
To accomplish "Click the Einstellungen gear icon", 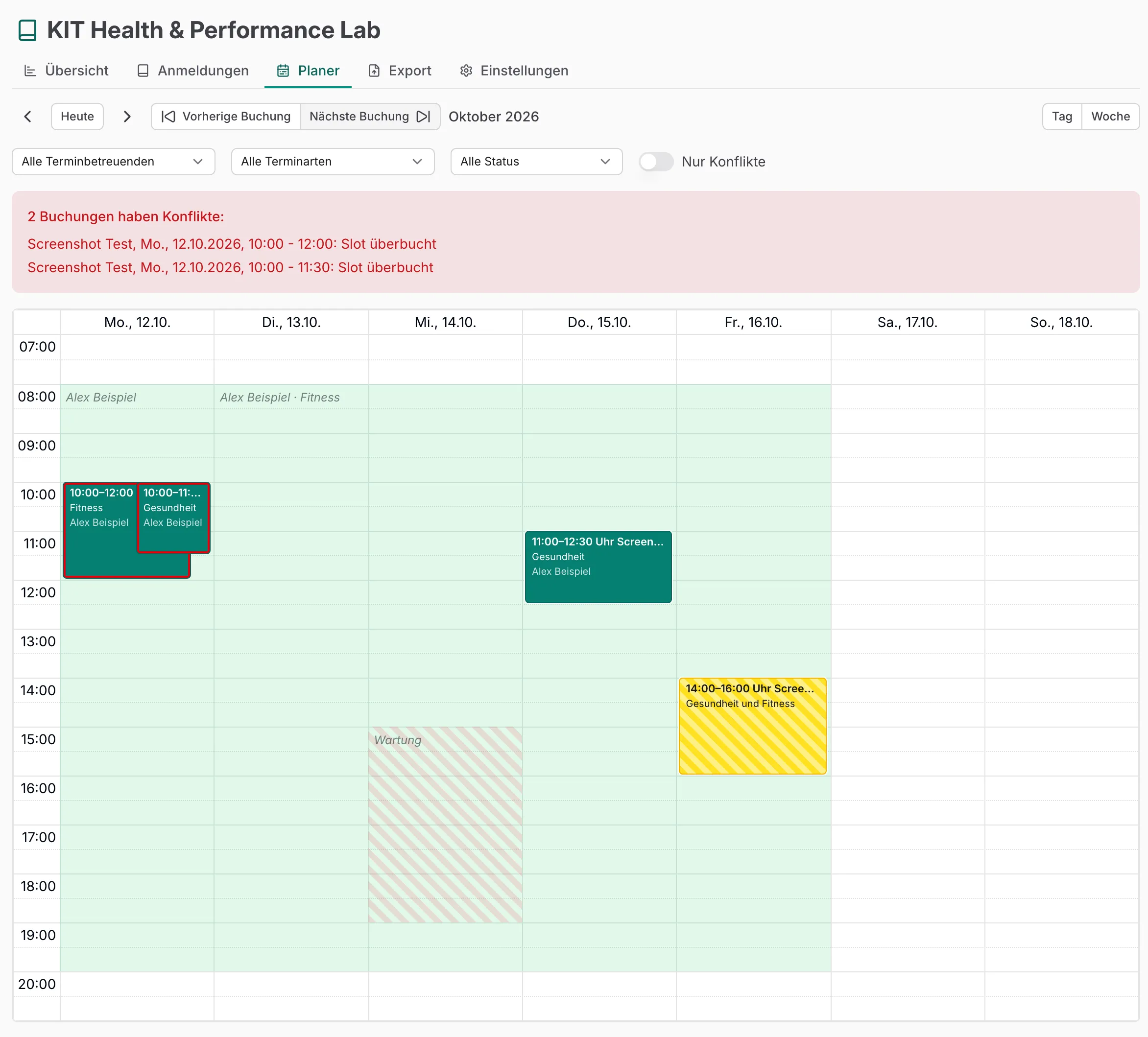I will (x=466, y=71).
